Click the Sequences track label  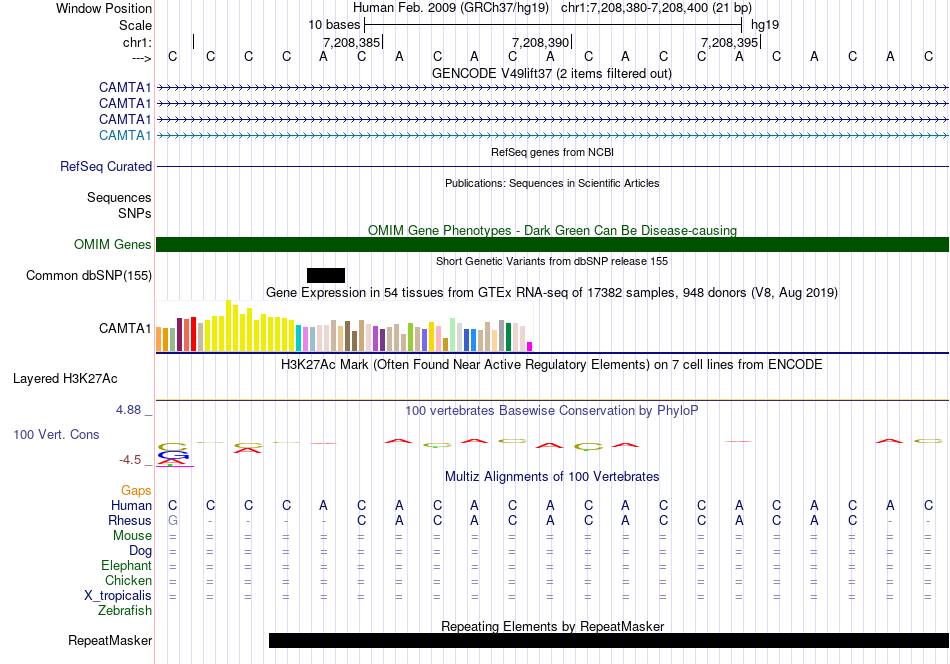coord(119,198)
